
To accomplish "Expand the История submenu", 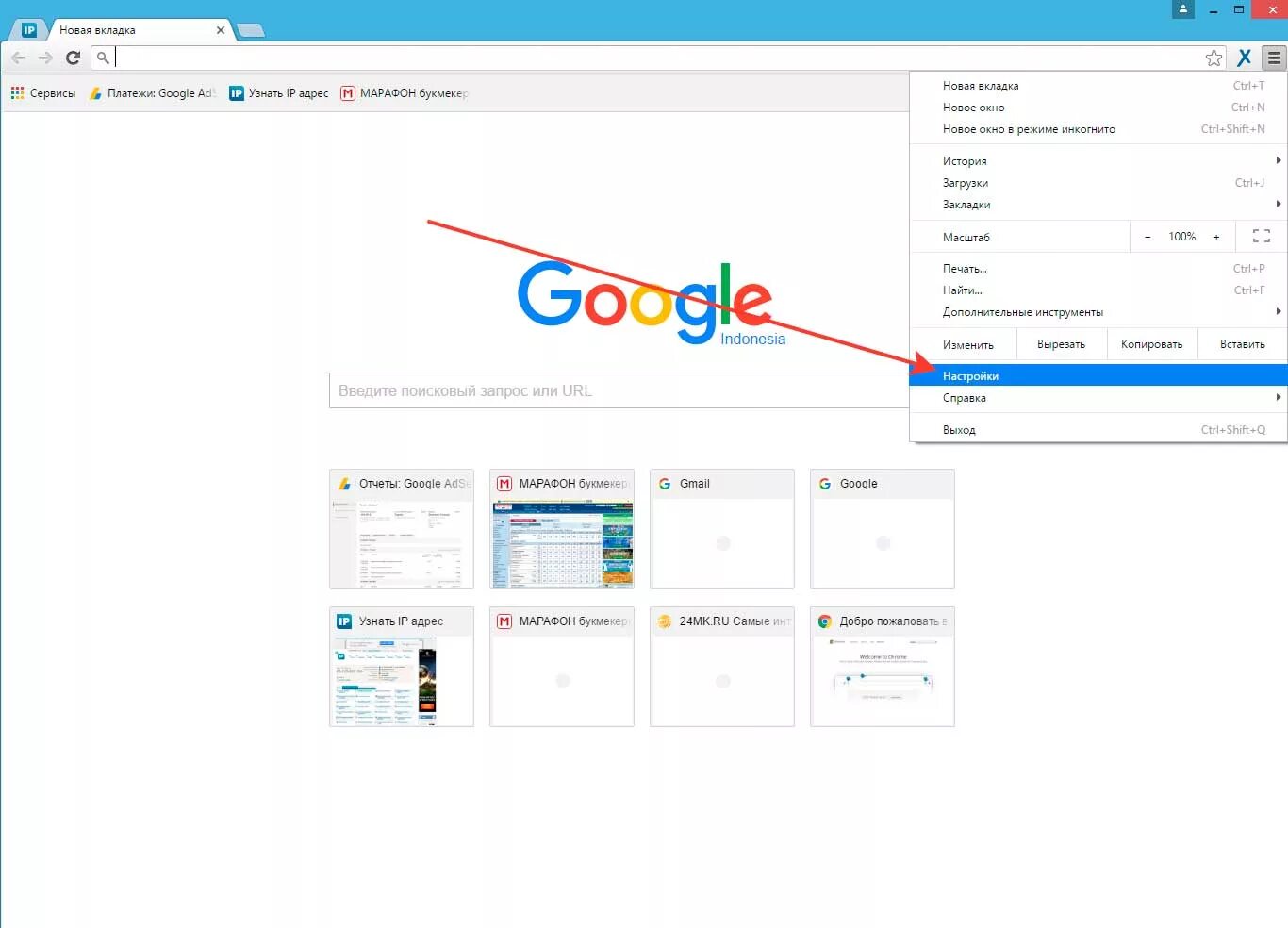I will pos(1098,161).
